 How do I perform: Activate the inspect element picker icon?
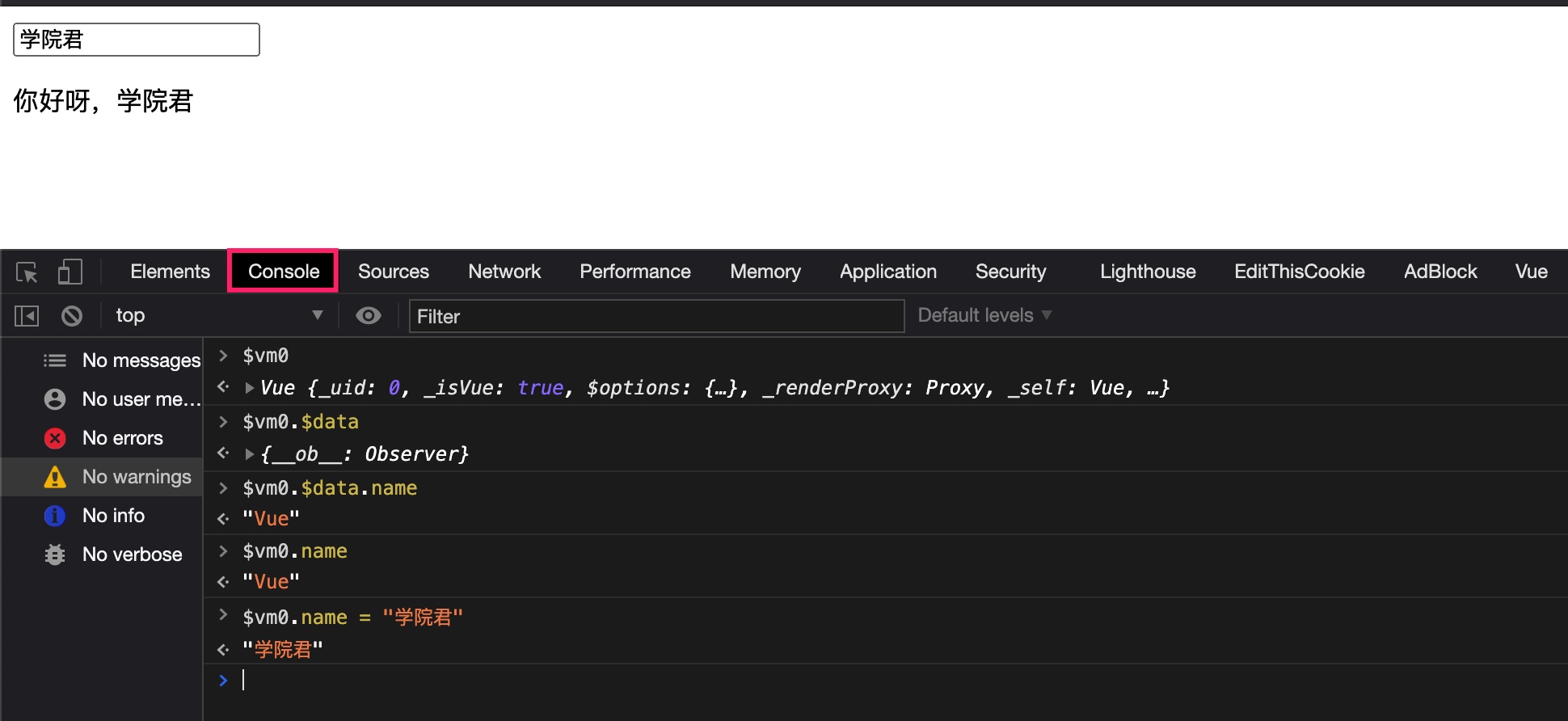pos(27,272)
